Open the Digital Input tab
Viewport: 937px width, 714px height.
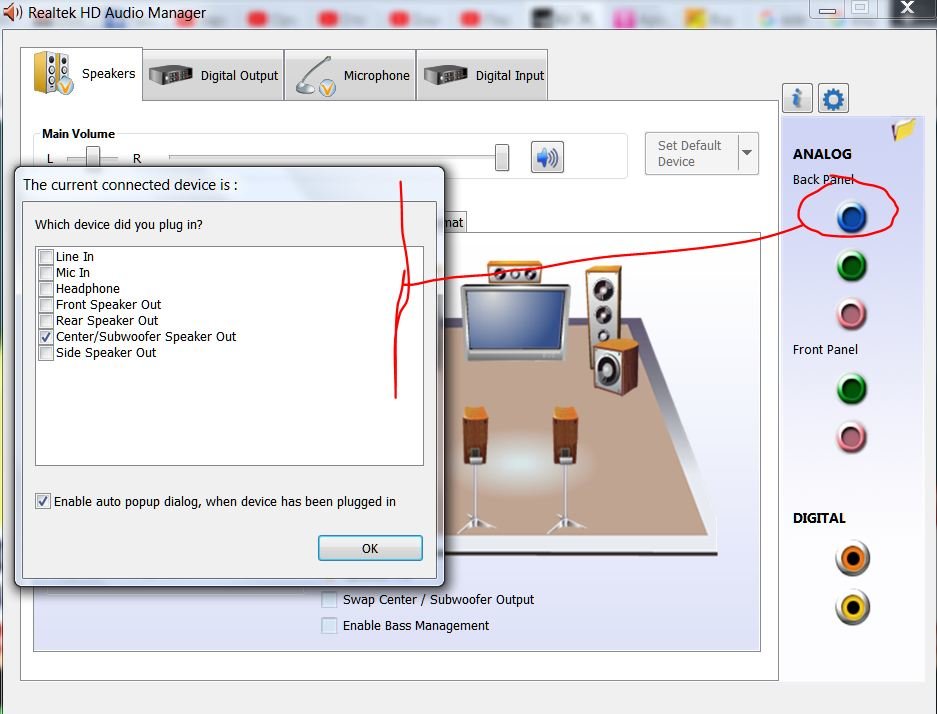(x=482, y=75)
